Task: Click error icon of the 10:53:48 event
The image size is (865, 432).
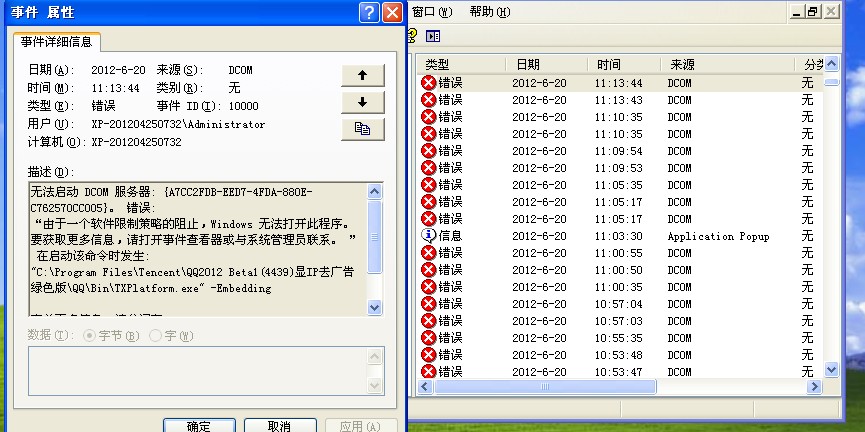Action: [x=428, y=355]
